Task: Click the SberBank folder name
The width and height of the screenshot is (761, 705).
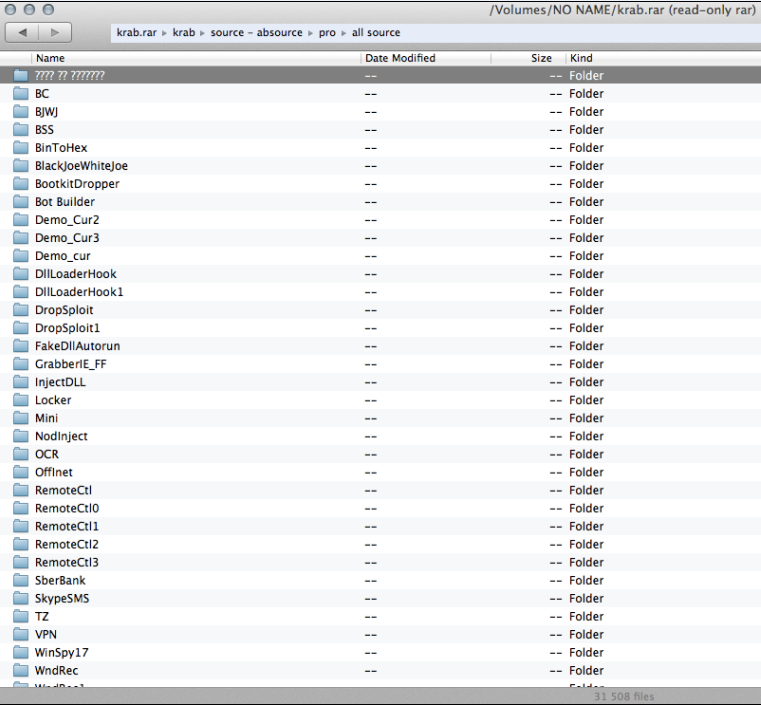Action: pyautogui.click(x=60, y=580)
